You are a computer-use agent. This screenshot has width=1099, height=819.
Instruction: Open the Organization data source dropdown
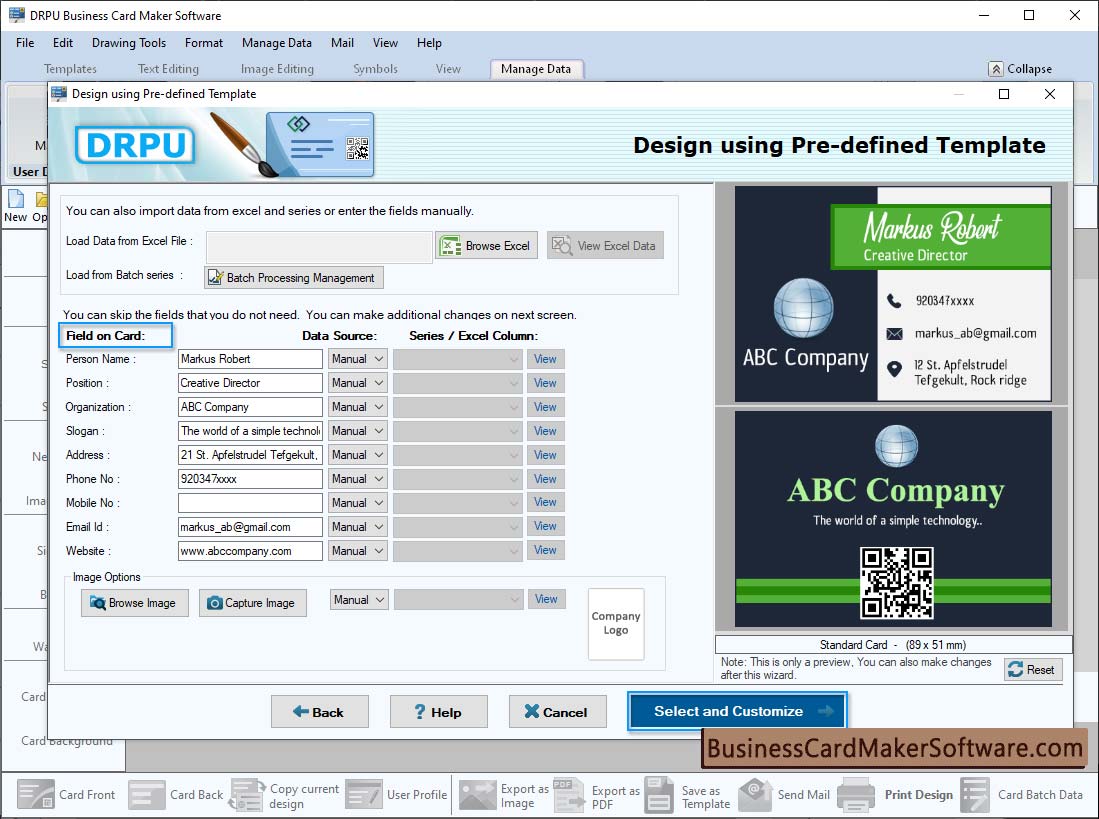pyautogui.click(x=357, y=407)
